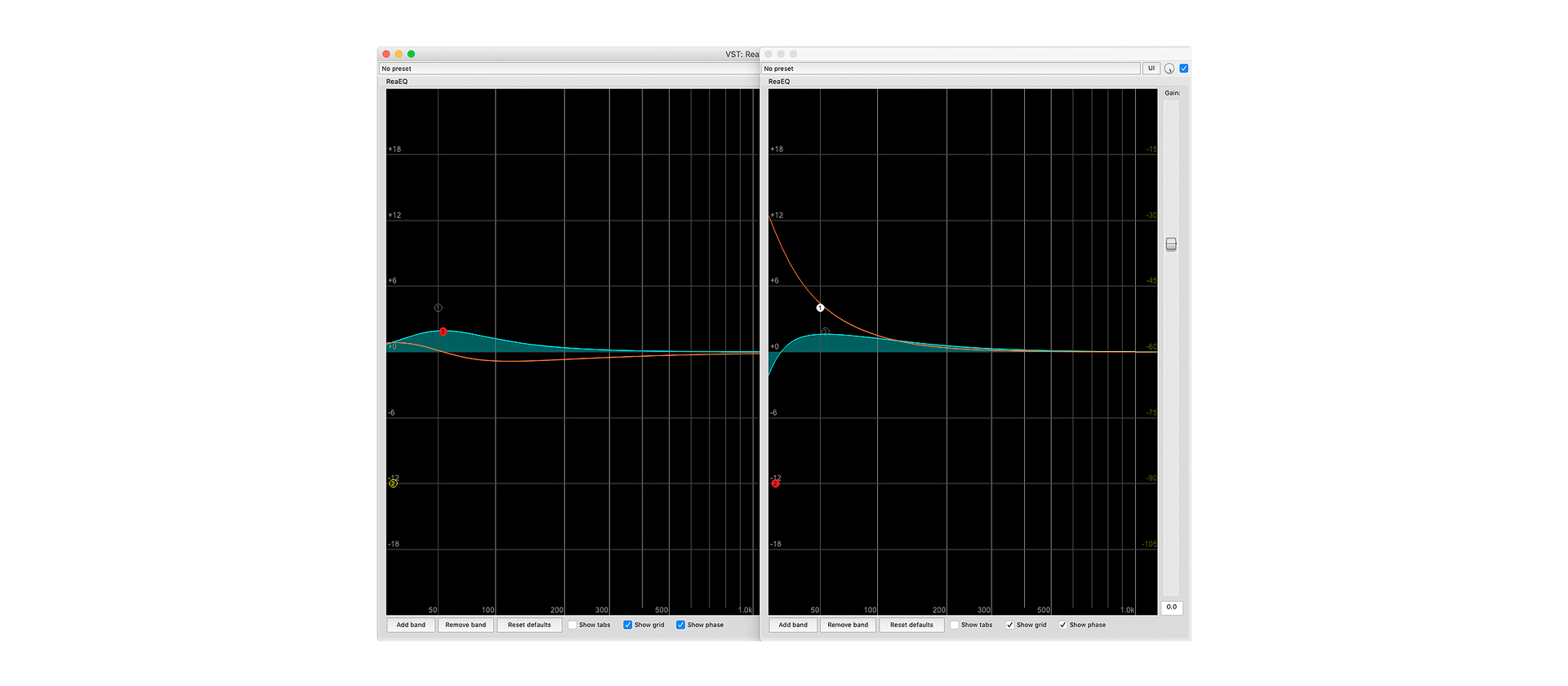1568x686 pixels.
Task: Toggle the plugin bypass checkbox in right window
Action: [x=1183, y=69]
